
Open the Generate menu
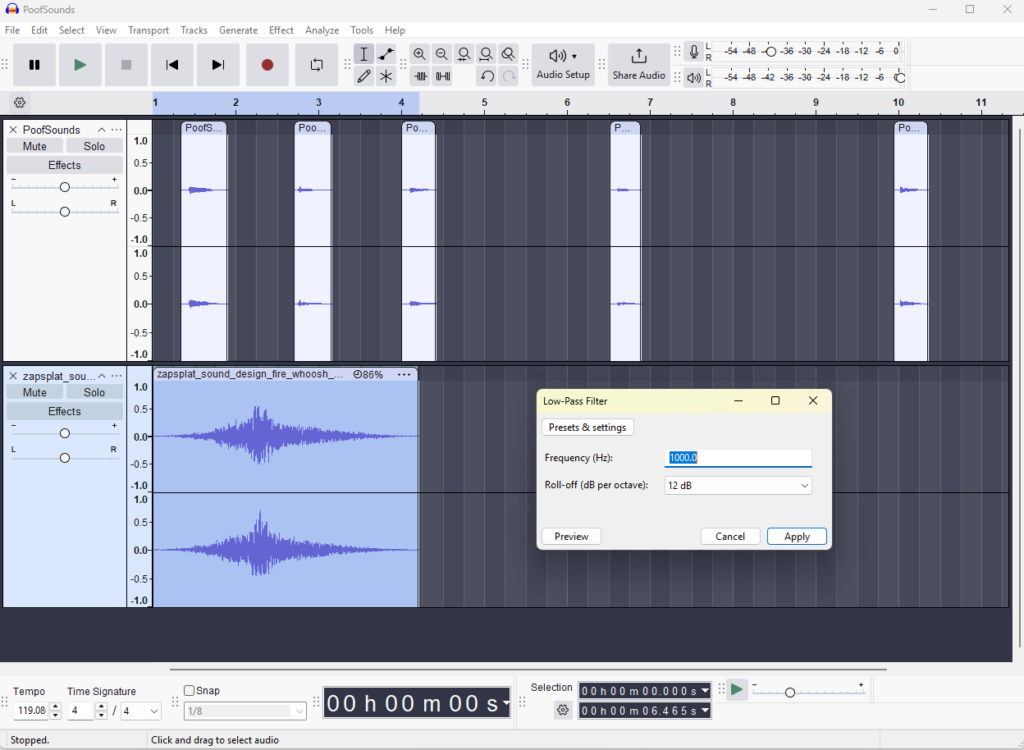(x=238, y=30)
